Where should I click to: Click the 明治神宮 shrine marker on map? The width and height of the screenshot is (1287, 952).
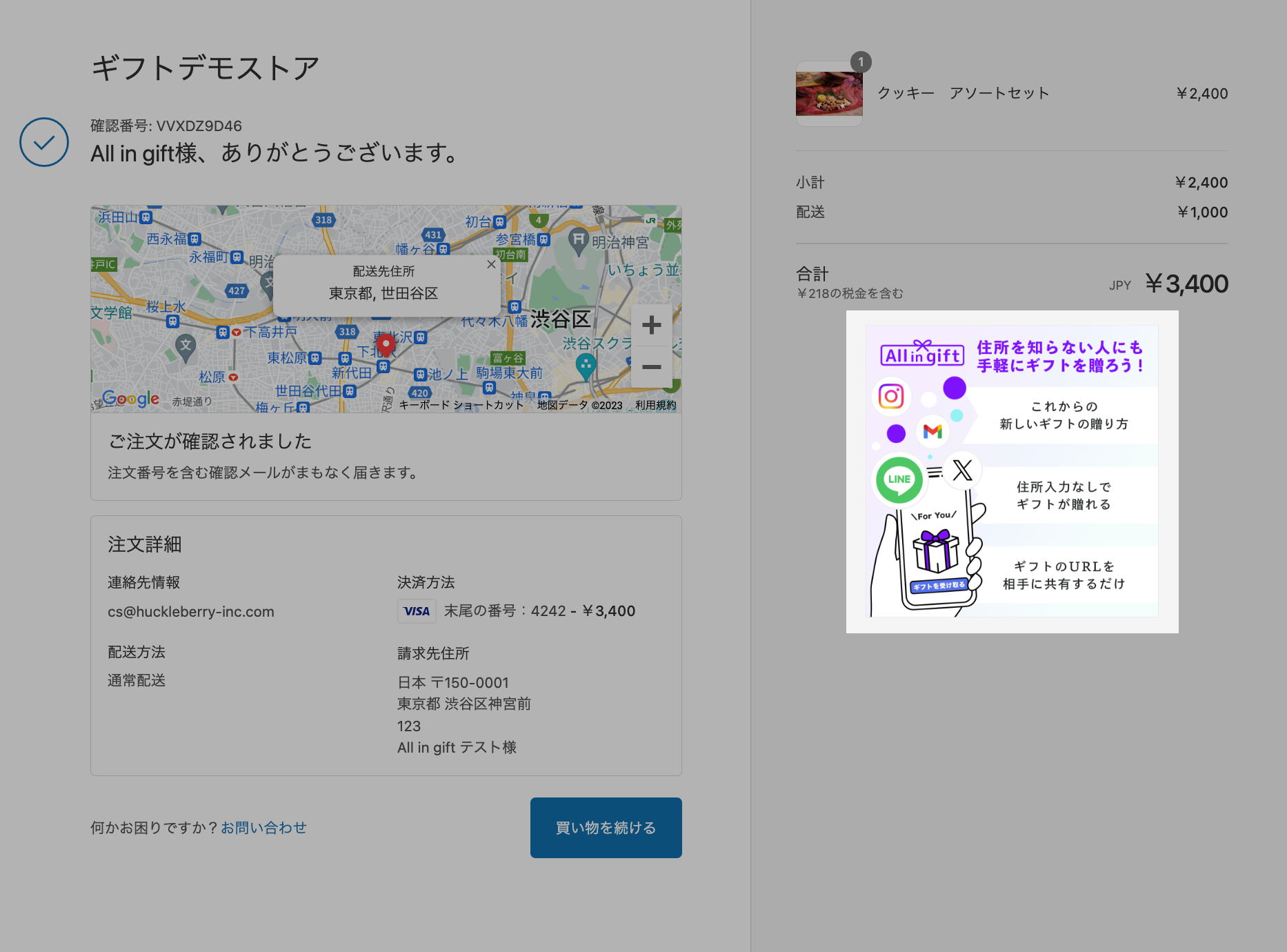[578, 241]
